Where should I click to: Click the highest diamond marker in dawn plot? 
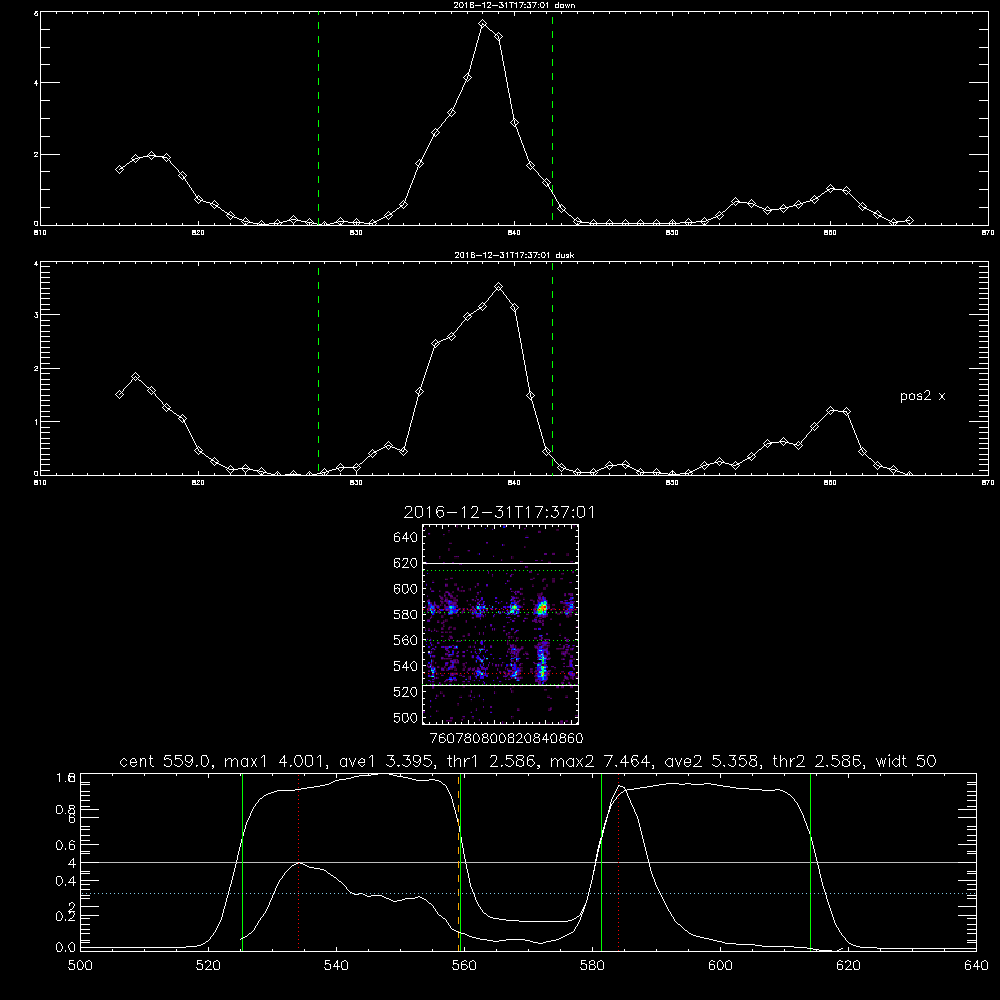483,24
